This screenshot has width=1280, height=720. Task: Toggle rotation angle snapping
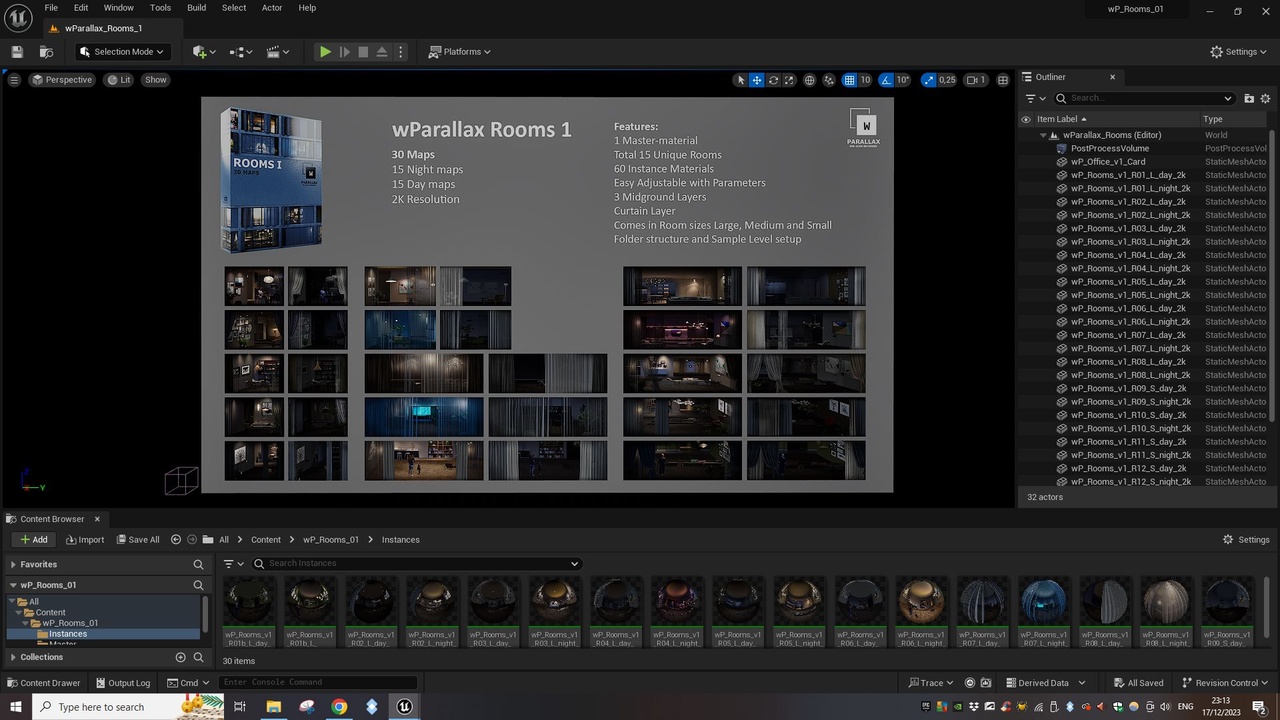pos(885,80)
